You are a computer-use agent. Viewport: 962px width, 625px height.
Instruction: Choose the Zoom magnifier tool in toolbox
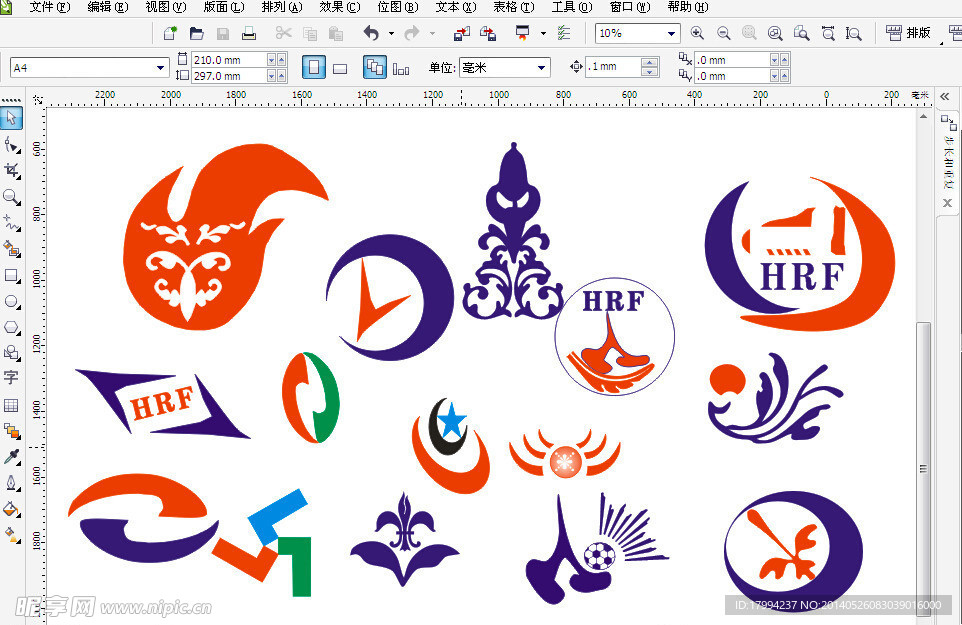12,197
